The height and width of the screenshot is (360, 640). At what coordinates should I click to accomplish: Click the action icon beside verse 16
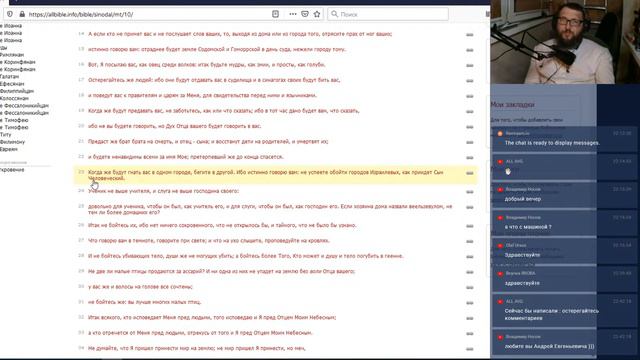point(470,65)
